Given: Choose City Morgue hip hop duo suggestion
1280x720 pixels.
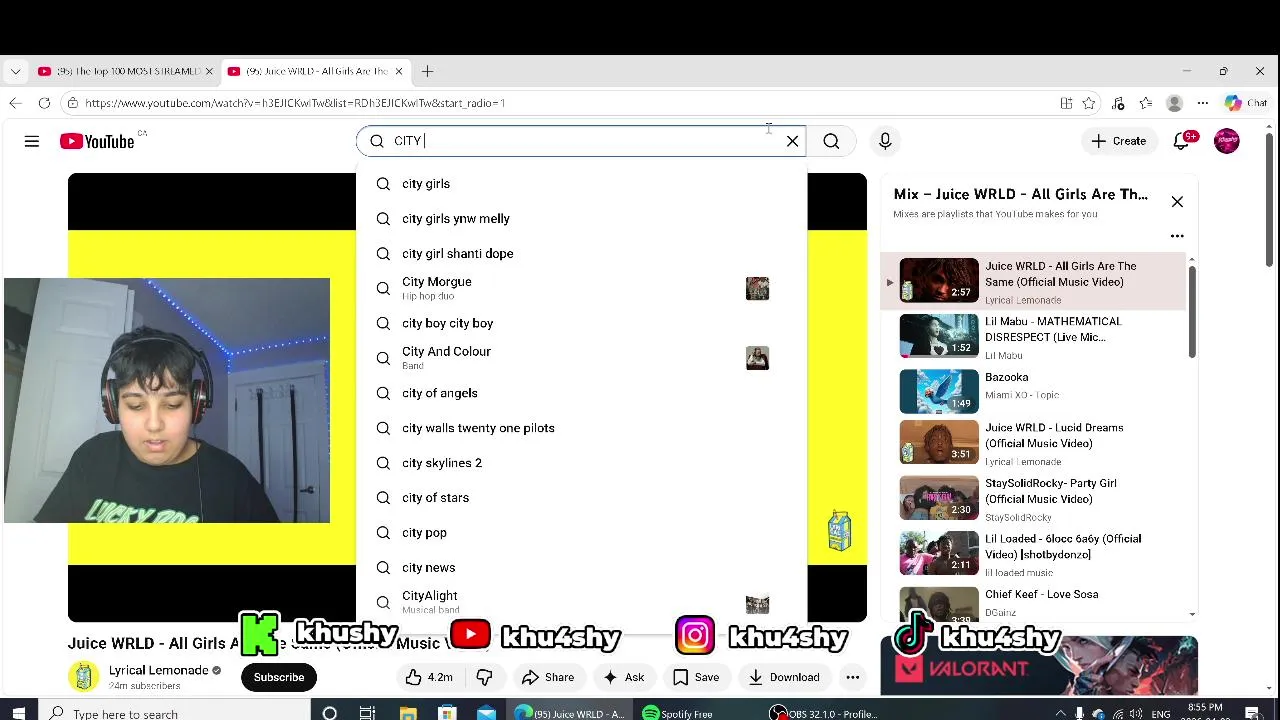Looking at the screenshot, I should pyautogui.click(x=581, y=288).
